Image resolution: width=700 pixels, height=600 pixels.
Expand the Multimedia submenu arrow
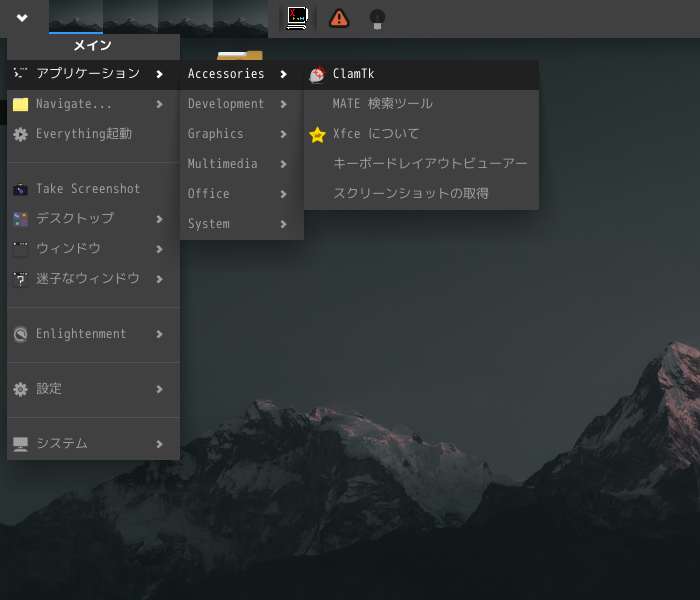[x=283, y=164]
